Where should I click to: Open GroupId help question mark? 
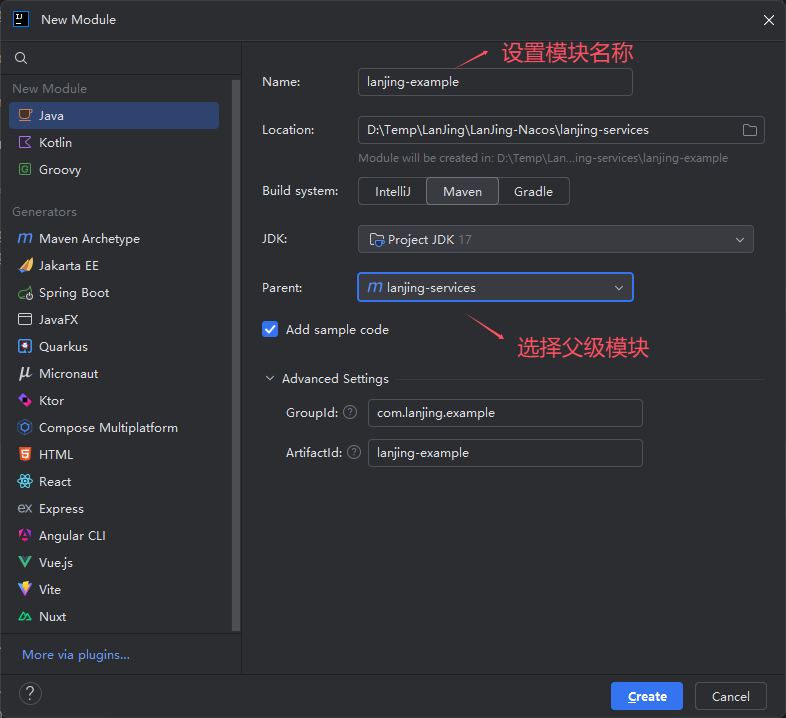(350, 412)
